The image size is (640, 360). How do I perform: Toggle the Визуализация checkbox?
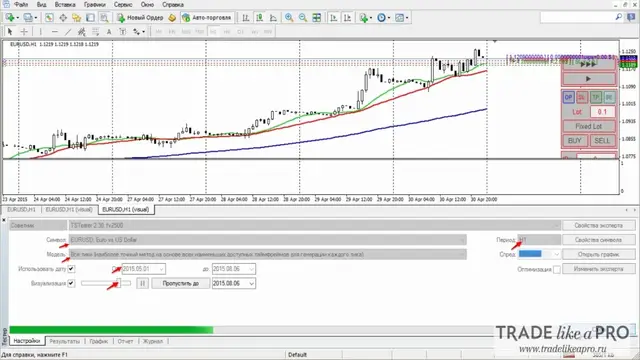tap(71, 283)
